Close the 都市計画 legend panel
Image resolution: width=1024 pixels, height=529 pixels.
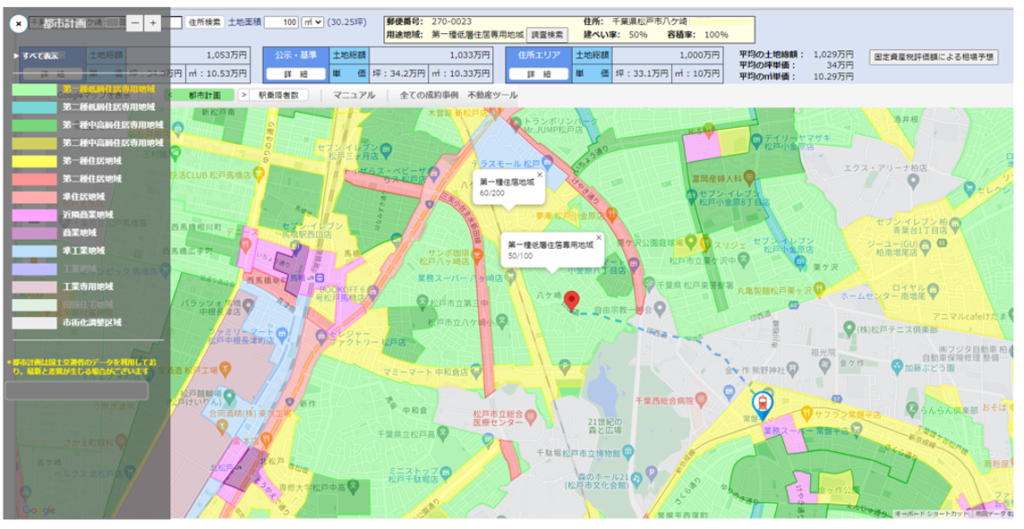18,24
